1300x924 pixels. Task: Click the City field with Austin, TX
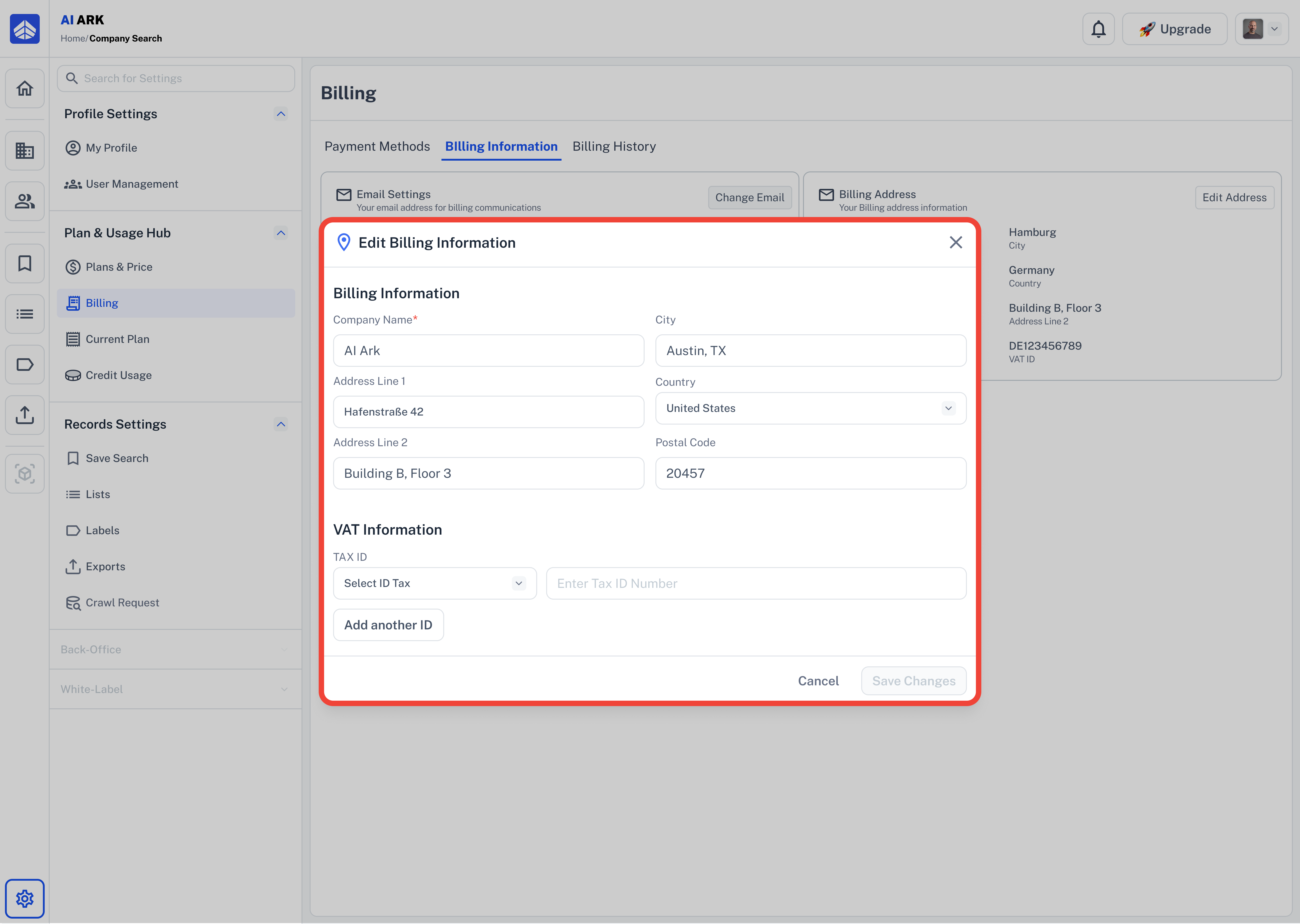click(x=810, y=351)
